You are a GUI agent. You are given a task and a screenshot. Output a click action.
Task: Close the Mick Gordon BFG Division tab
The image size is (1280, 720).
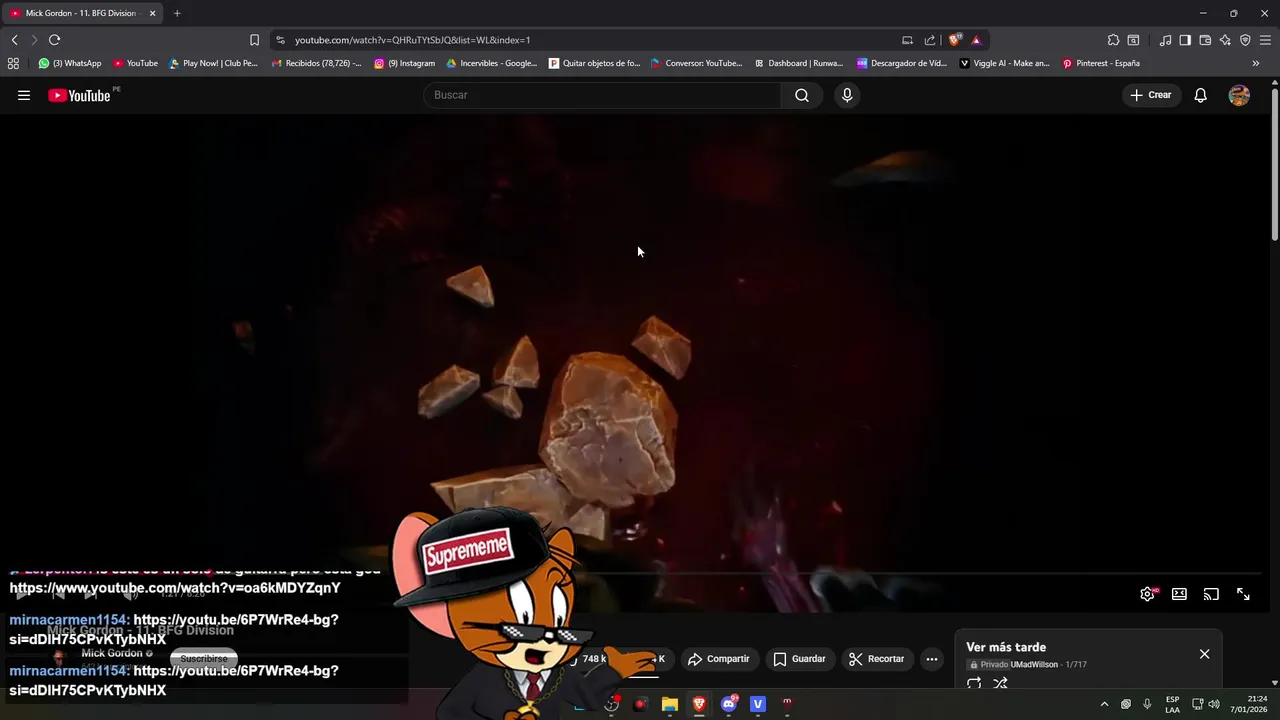click(x=152, y=13)
